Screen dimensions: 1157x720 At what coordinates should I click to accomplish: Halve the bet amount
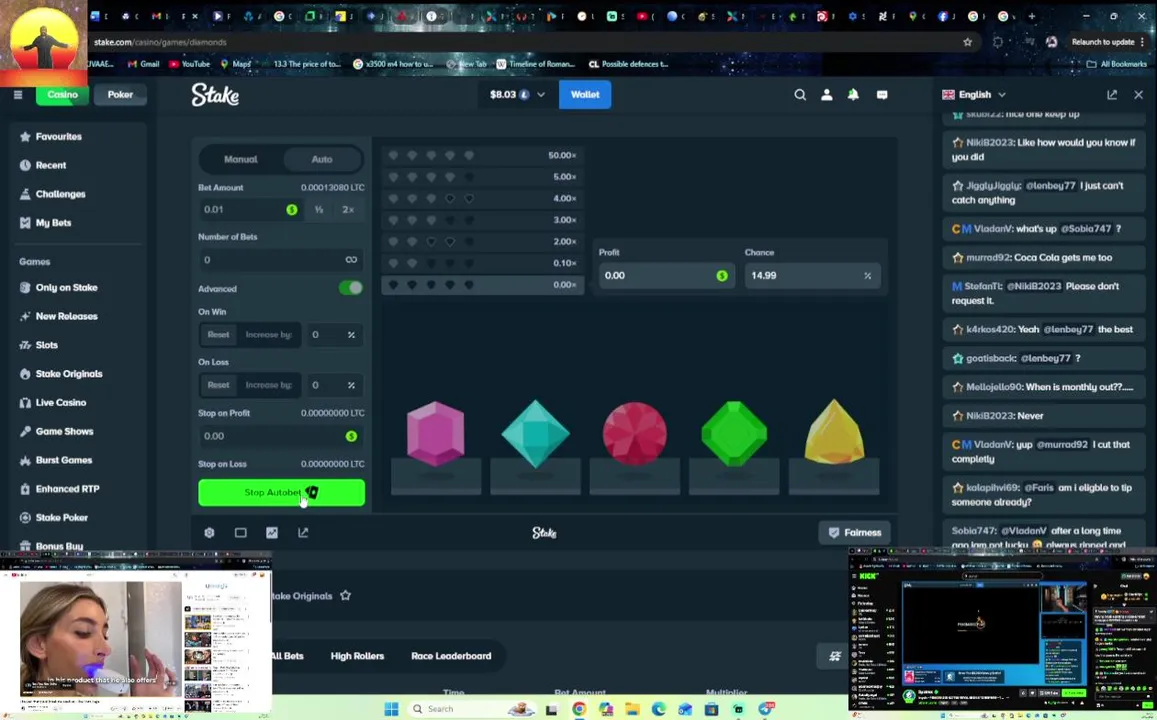tap(319, 210)
